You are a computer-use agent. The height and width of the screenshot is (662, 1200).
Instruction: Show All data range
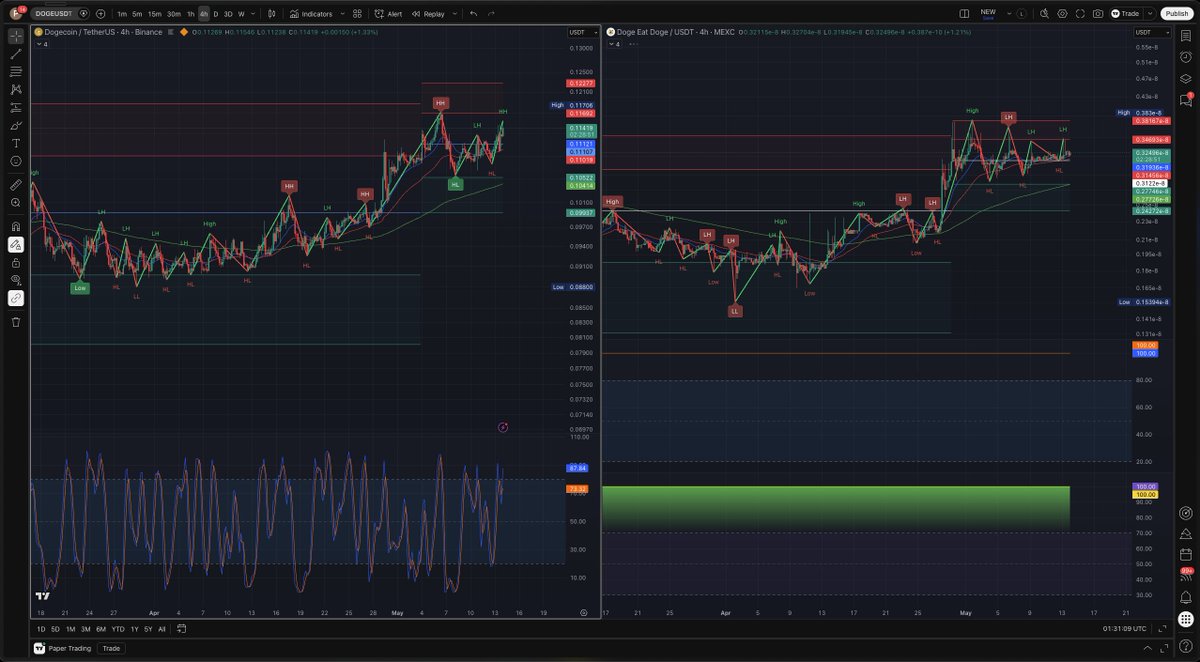click(x=162, y=629)
